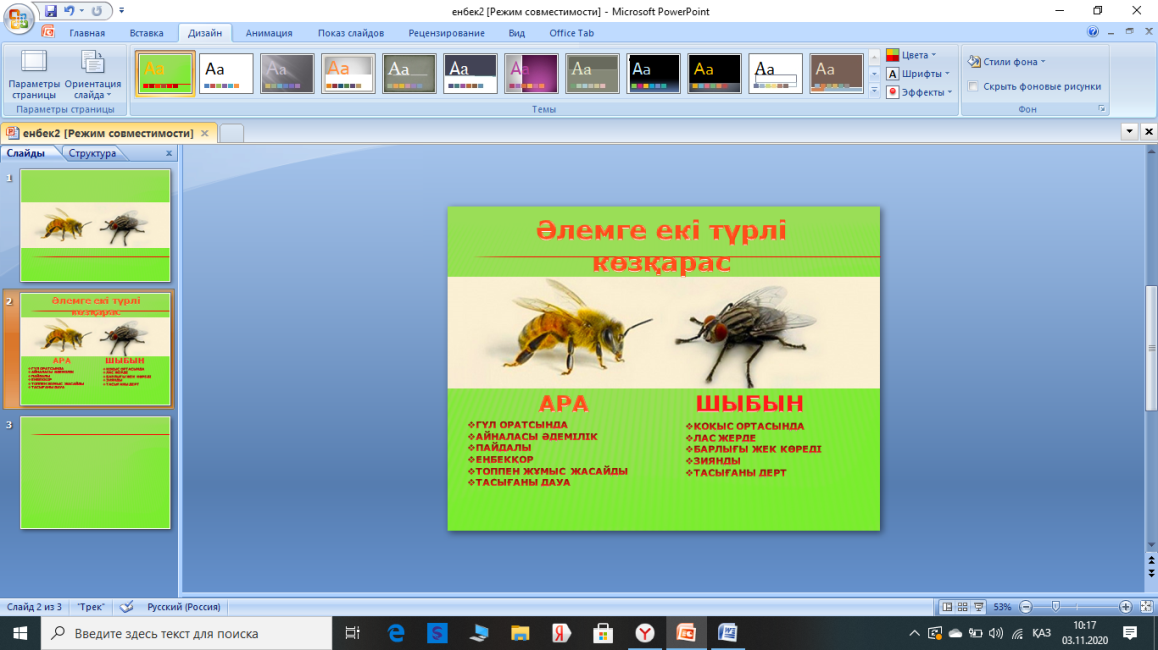Open Background Styles (Стили фона) dropdown
The height and width of the screenshot is (650, 1158).
point(1007,61)
